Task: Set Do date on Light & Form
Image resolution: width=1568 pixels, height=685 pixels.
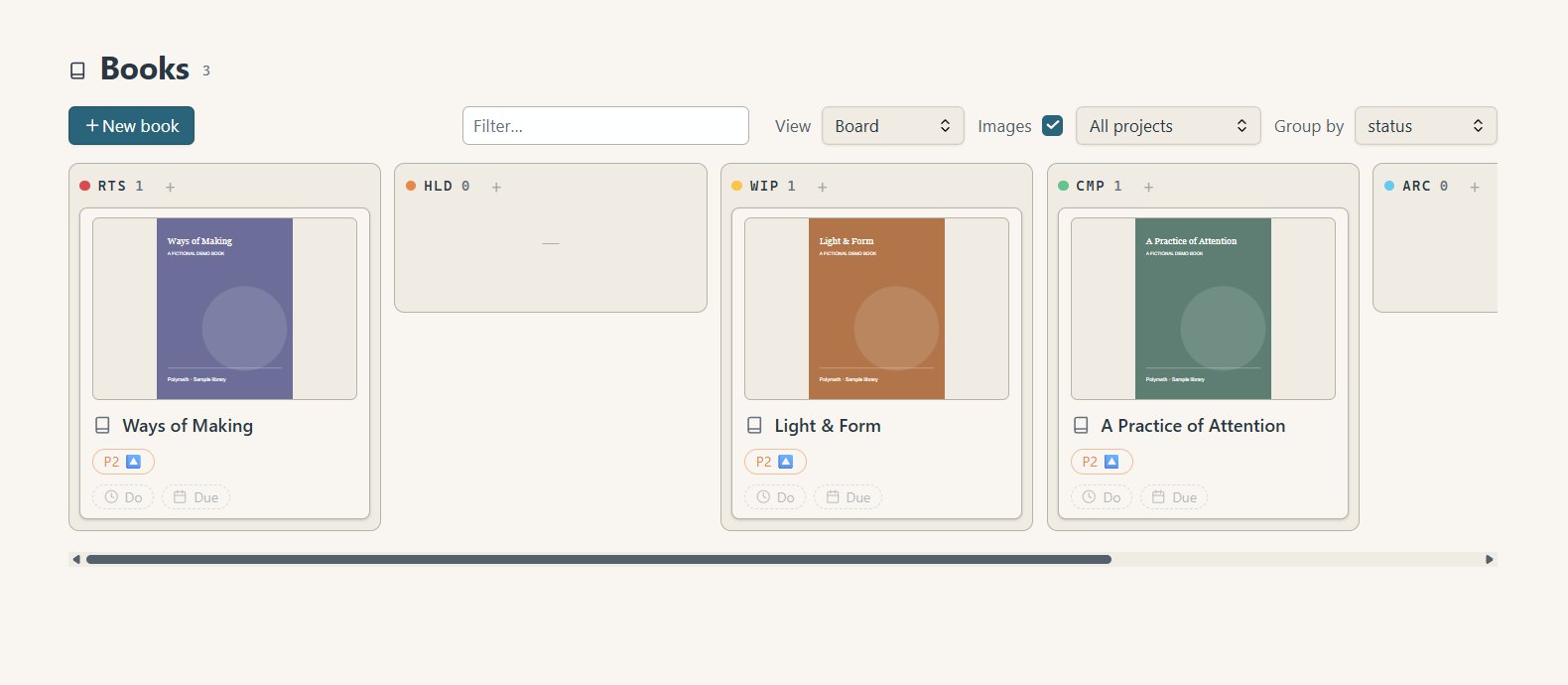Action: [x=775, y=497]
